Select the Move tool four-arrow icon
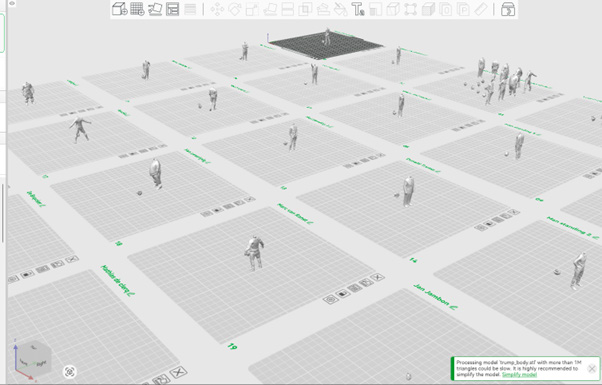602x385 pixels. point(217,9)
